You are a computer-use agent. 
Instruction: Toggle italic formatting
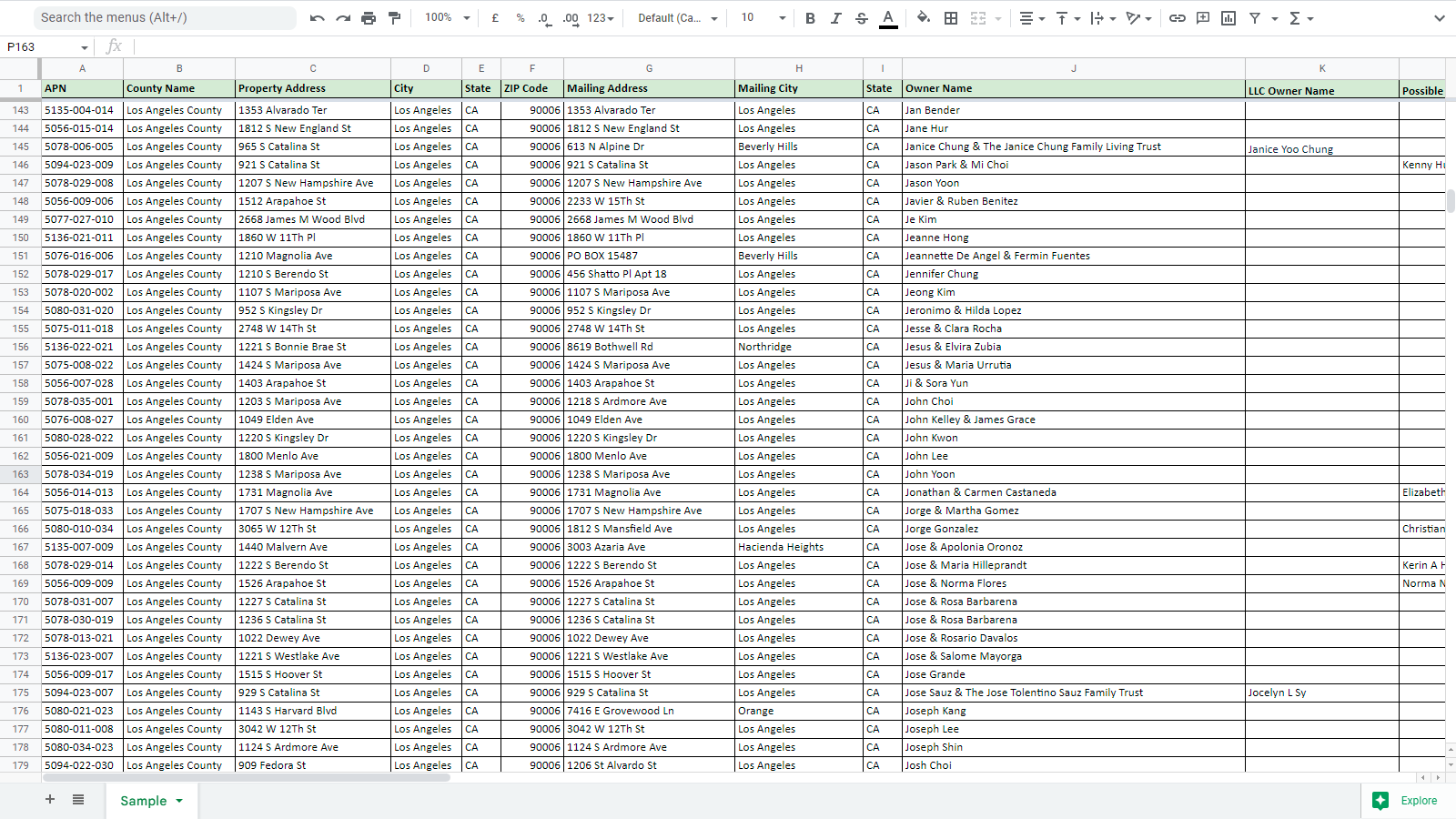click(x=835, y=18)
